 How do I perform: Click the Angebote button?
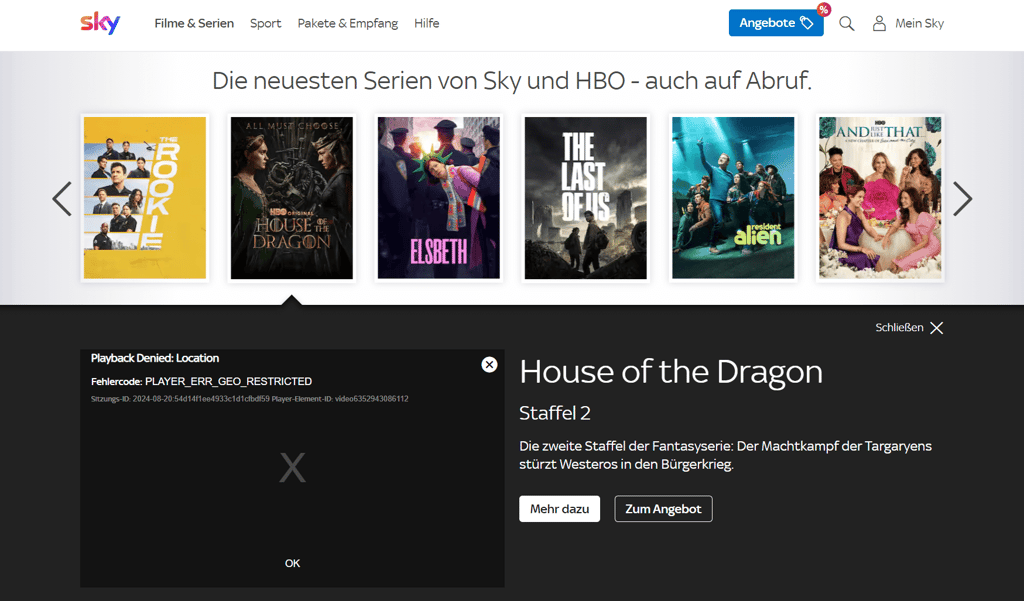(776, 23)
